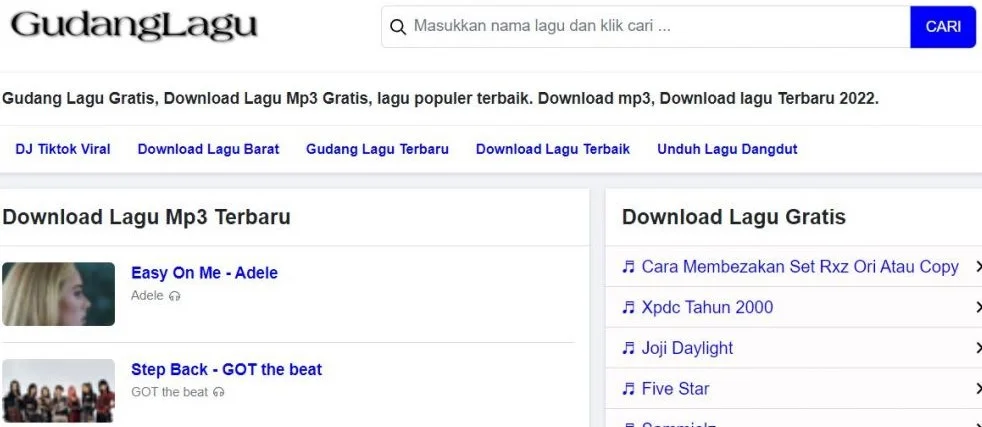Open Five Star link
Screen dimensions: 982x427
[675, 389]
